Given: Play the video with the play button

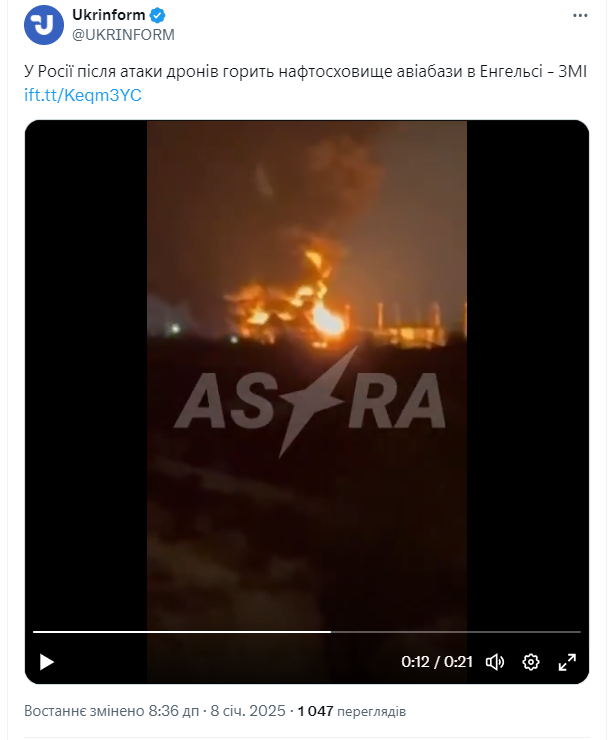Looking at the screenshot, I should pyautogui.click(x=46, y=662).
